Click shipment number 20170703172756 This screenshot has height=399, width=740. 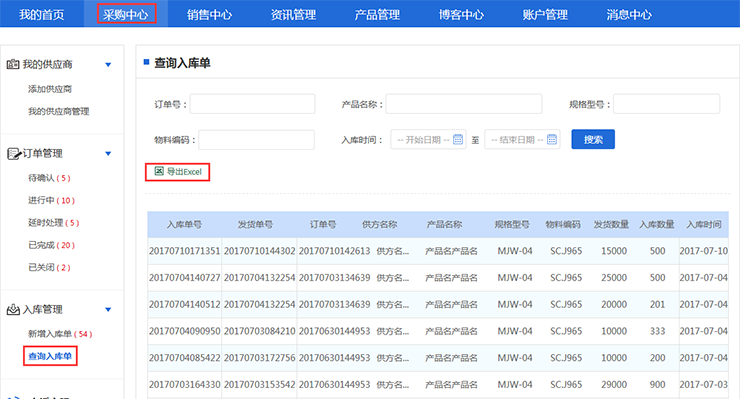[260, 358]
